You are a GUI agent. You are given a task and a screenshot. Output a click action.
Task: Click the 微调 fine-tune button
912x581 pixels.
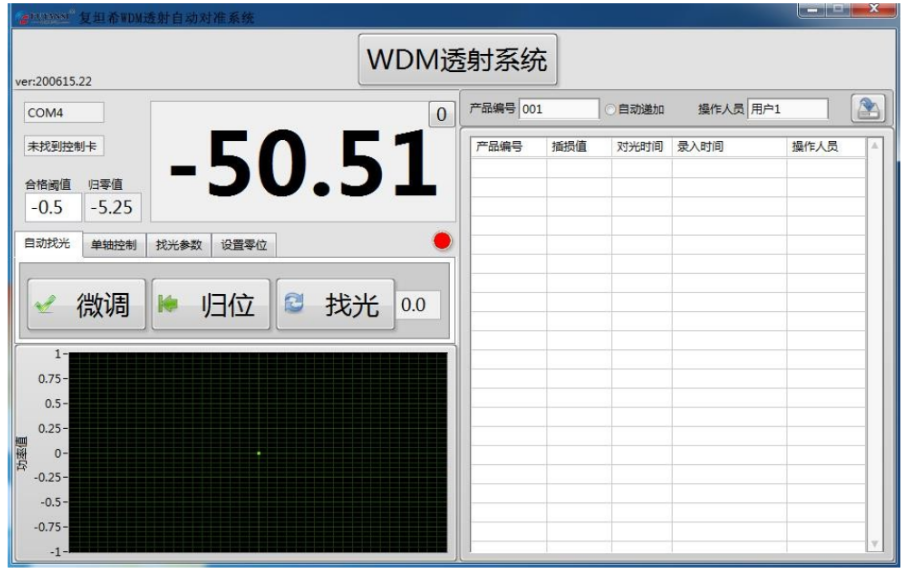coord(86,304)
